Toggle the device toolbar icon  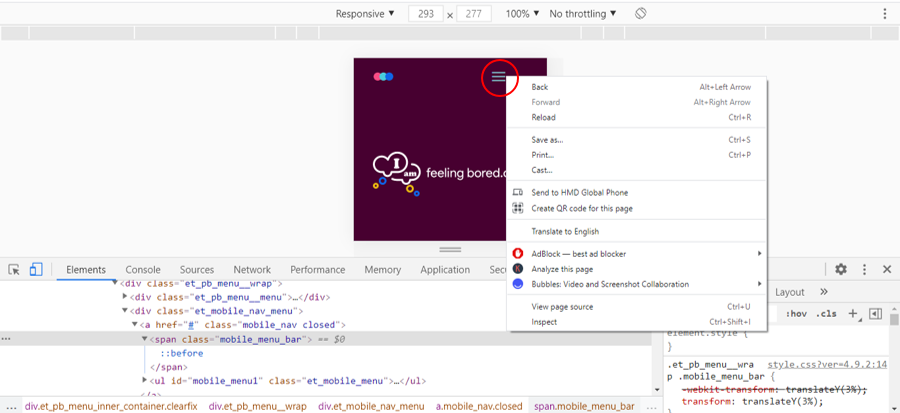tap(36, 269)
